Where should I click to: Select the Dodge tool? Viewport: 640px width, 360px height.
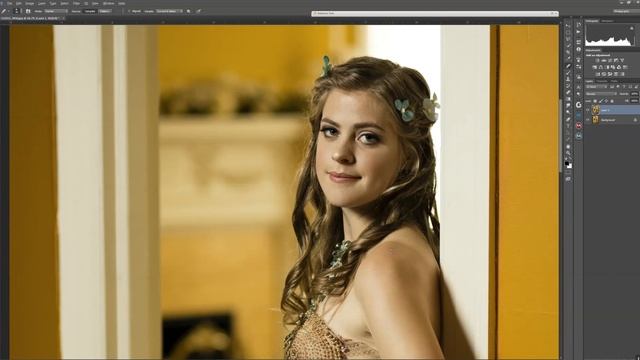click(568, 111)
